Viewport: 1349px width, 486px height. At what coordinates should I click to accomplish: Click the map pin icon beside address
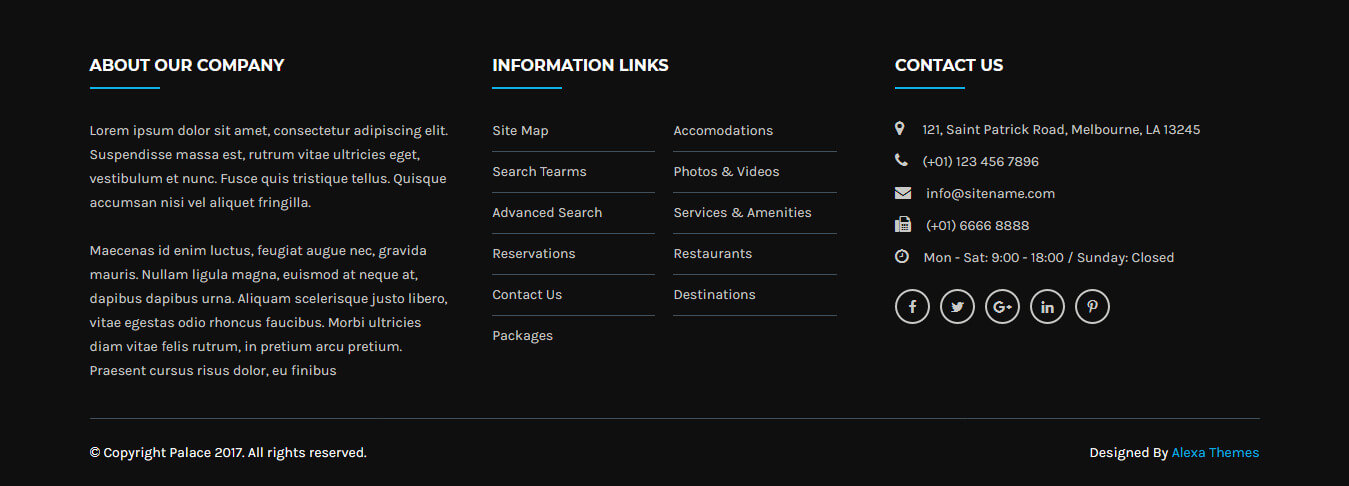pyautogui.click(x=900, y=129)
